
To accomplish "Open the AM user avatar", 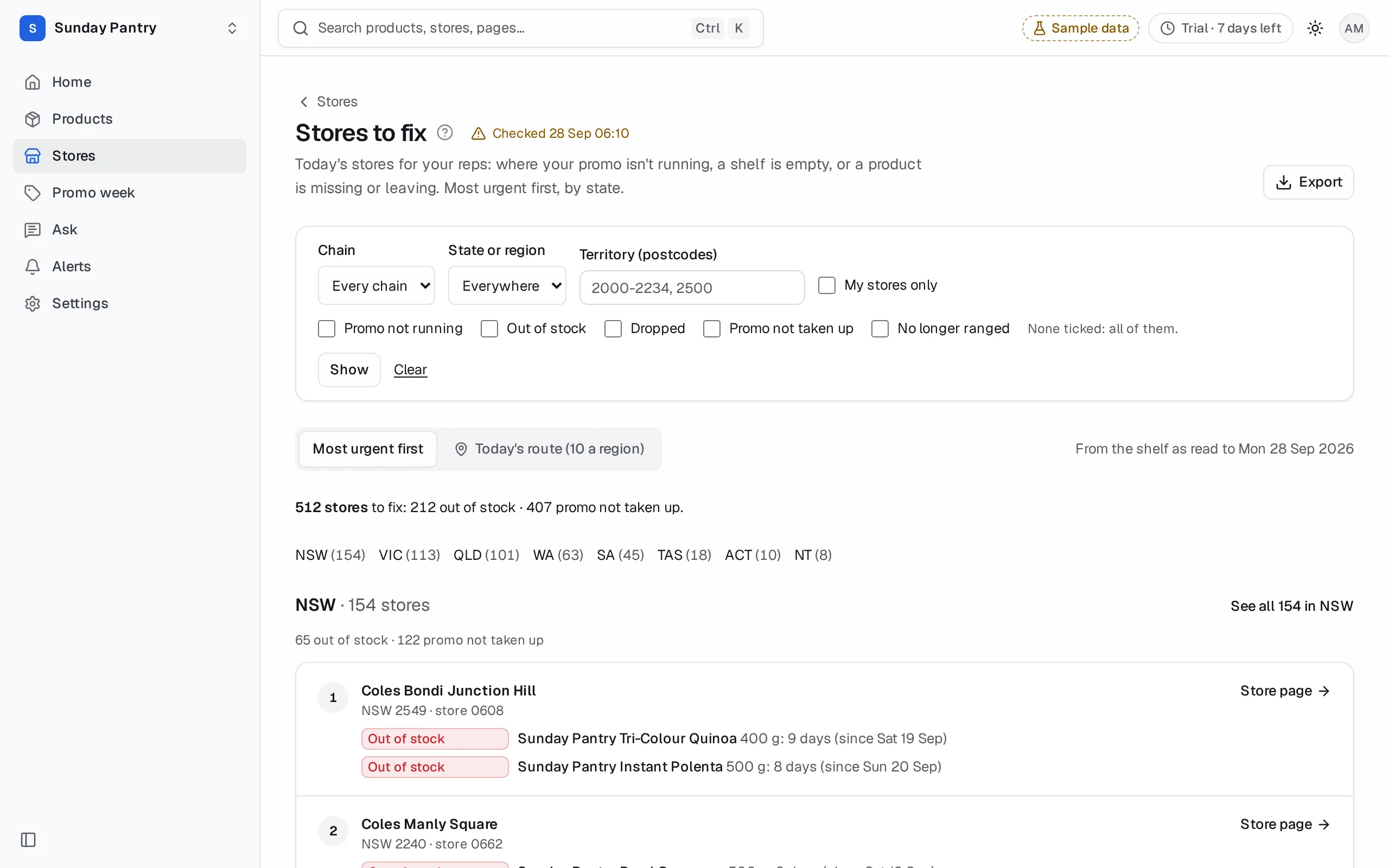I will click(x=1353, y=28).
